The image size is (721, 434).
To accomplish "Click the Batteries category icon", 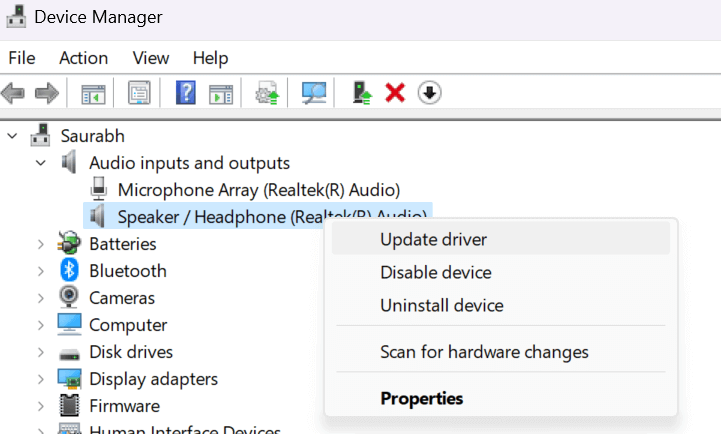I will tap(69, 243).
